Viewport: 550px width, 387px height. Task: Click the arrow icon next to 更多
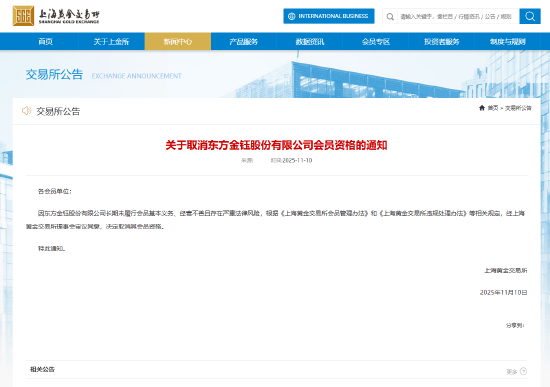point(523,371)
